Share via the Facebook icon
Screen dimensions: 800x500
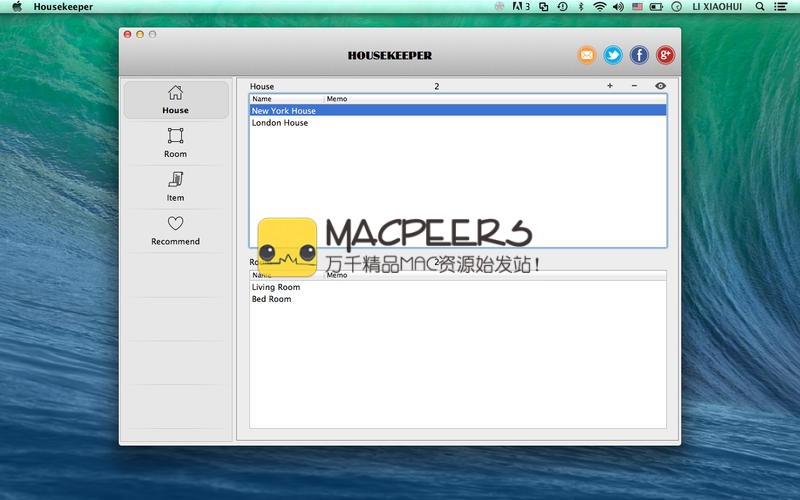coord(639,55)
